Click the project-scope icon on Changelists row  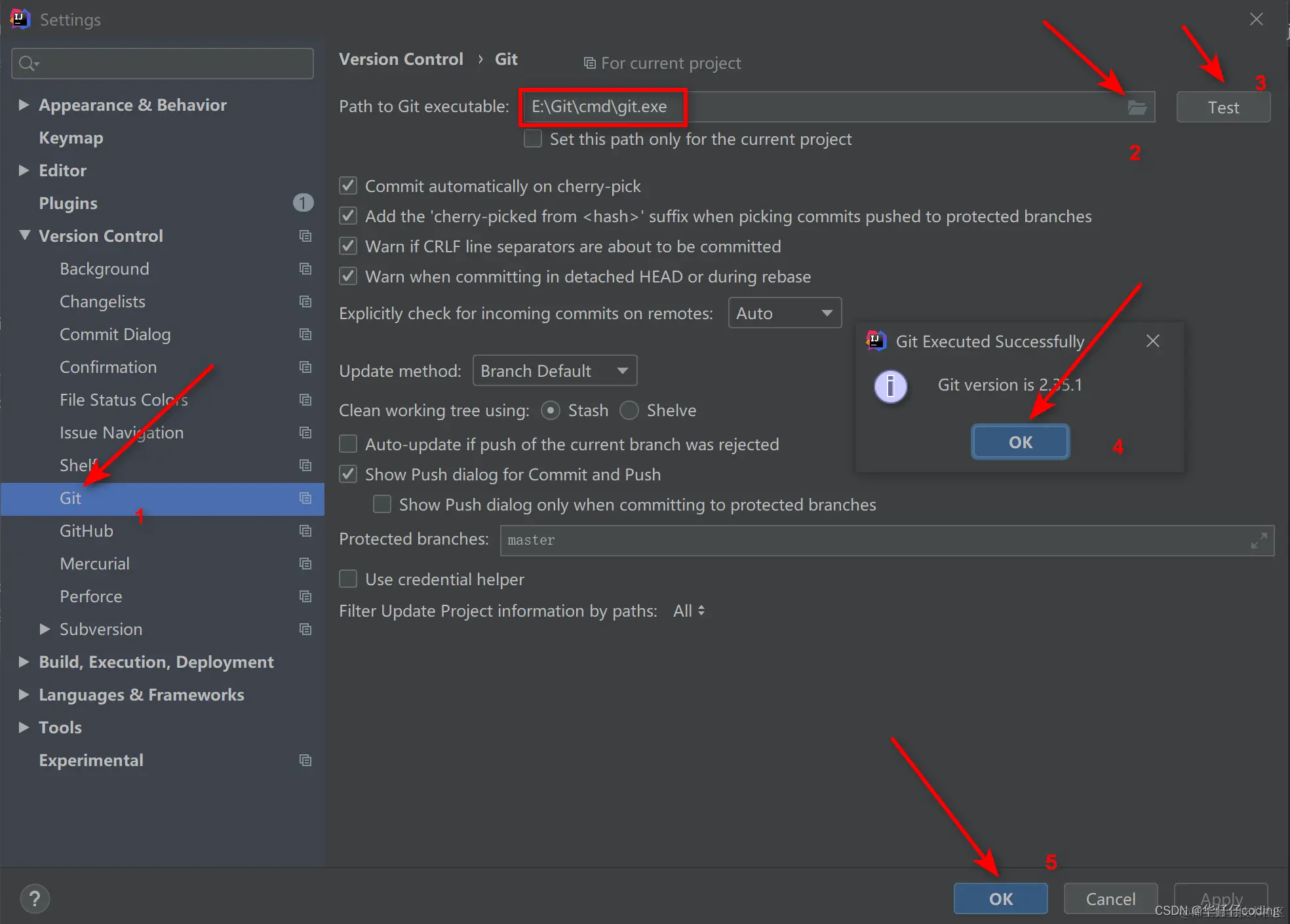[305, 301]
